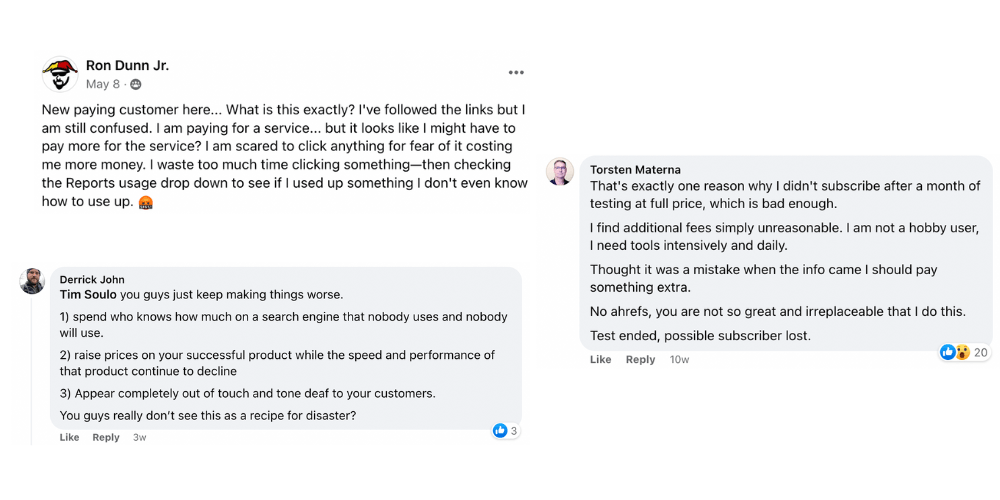This screenshot has height=500, width=1000.
Task: Open Ron Dunn Jr.'s profile avatar
Action: (60, 74)
